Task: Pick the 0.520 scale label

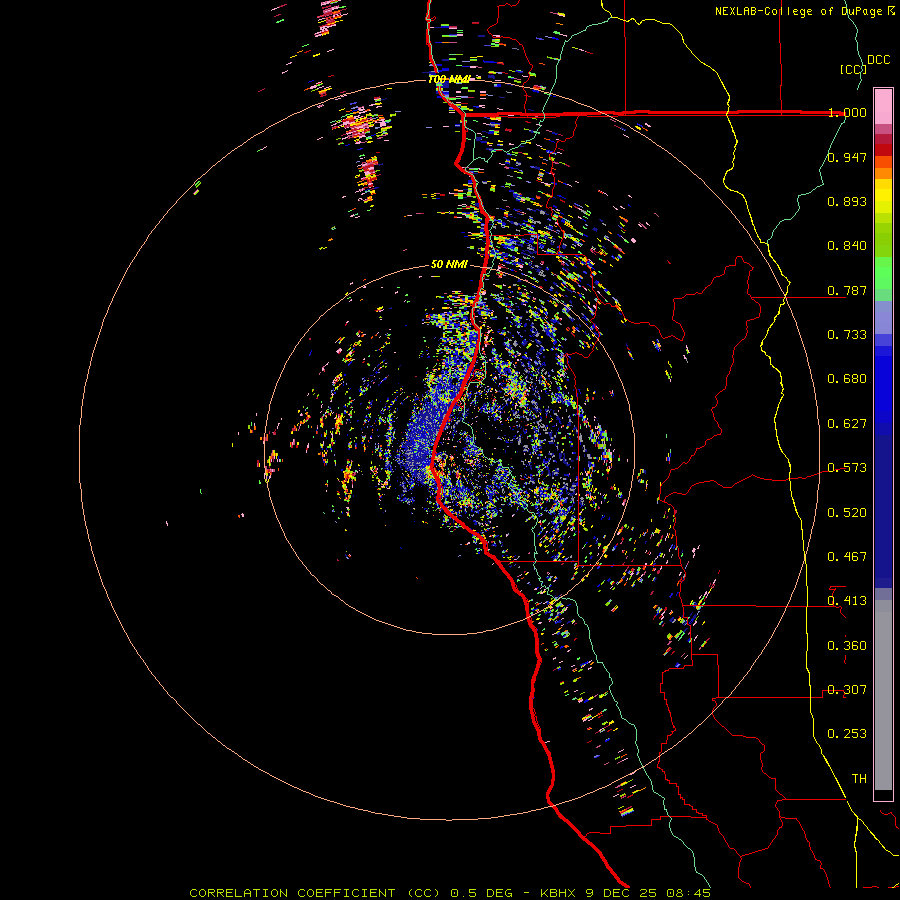Action: pyautogui.click(x=847, y=512)
